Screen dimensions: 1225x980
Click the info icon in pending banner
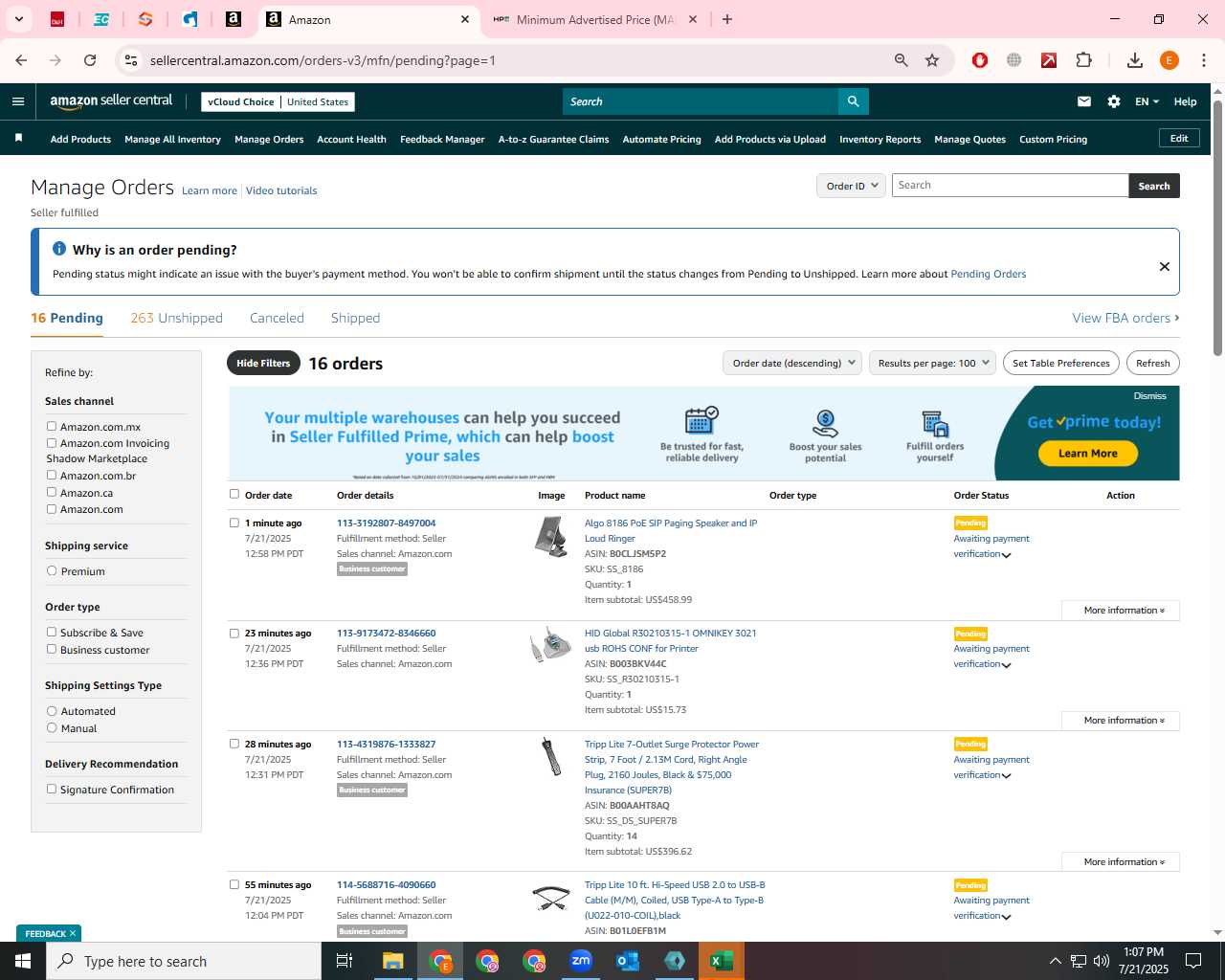[59, 249]
